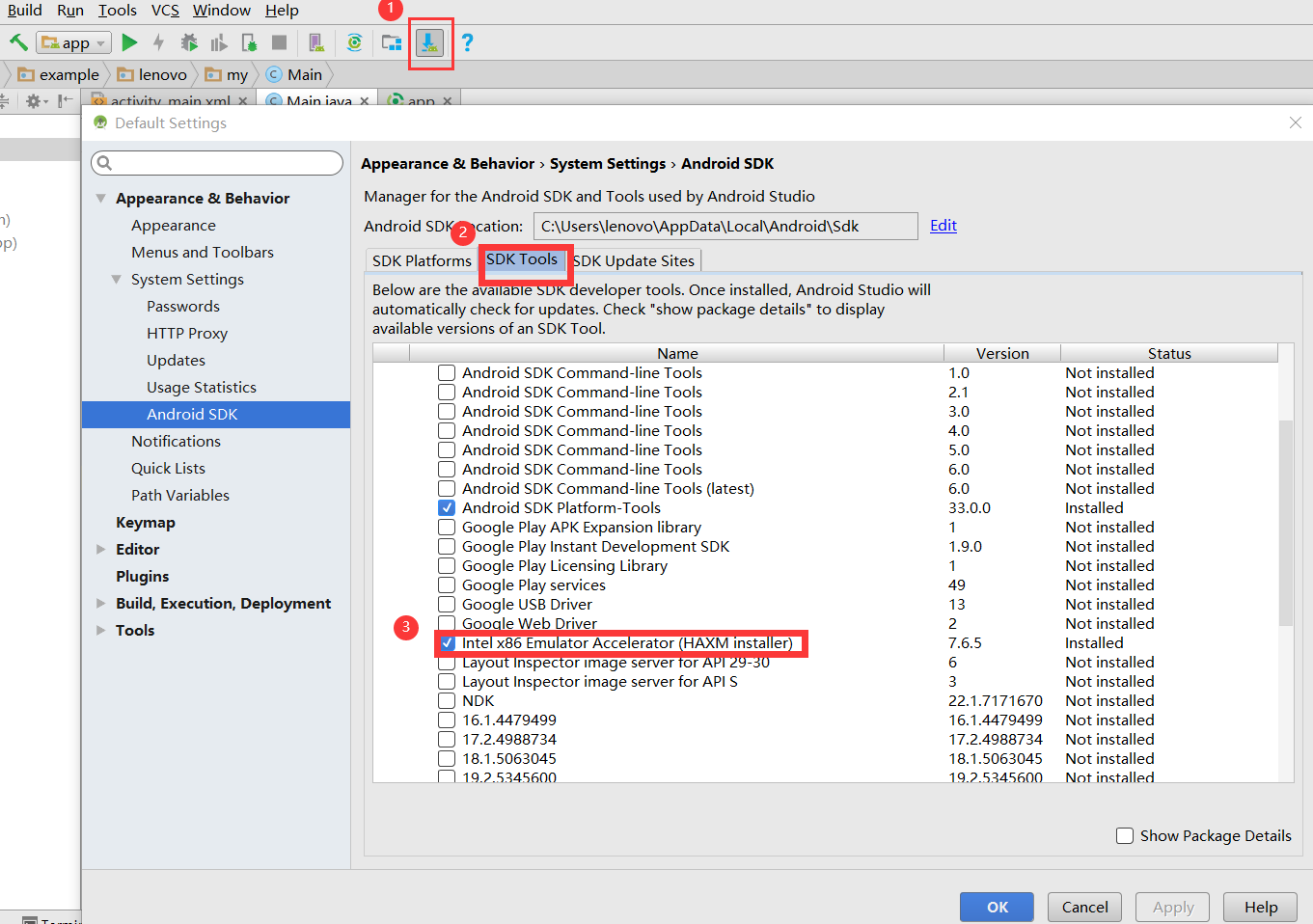Select Keymap in settings tree

146,522
